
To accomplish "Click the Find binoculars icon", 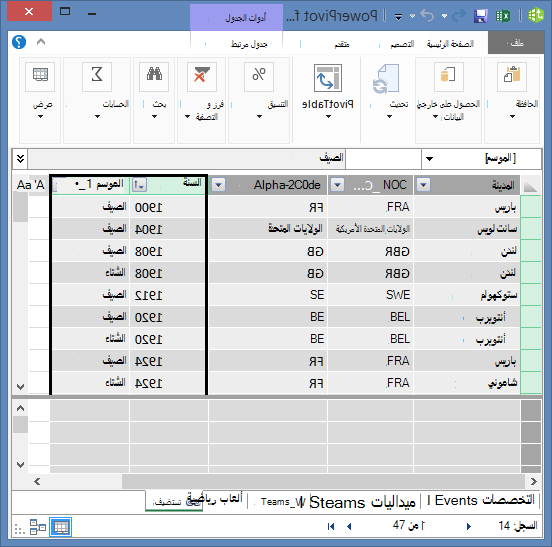I will point(154,76).
